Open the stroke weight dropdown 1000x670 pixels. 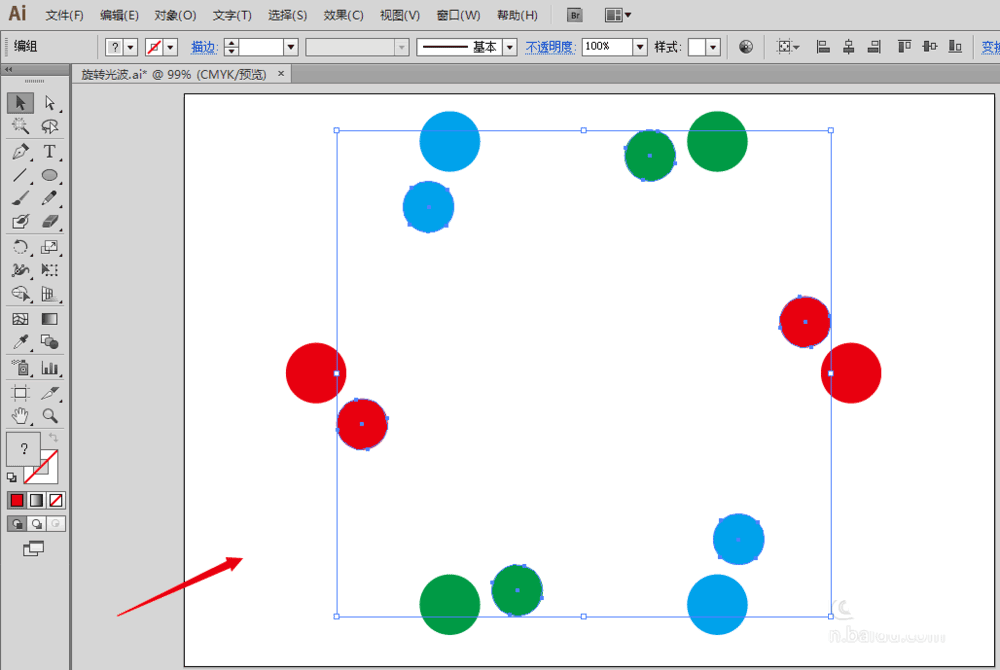[291, 47]
